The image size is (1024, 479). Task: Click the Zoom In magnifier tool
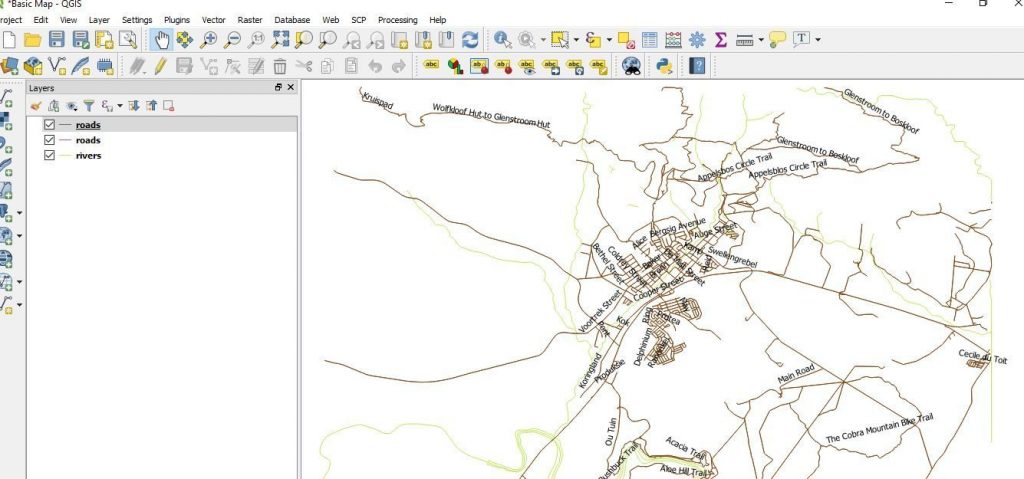(x=208, y=40)
